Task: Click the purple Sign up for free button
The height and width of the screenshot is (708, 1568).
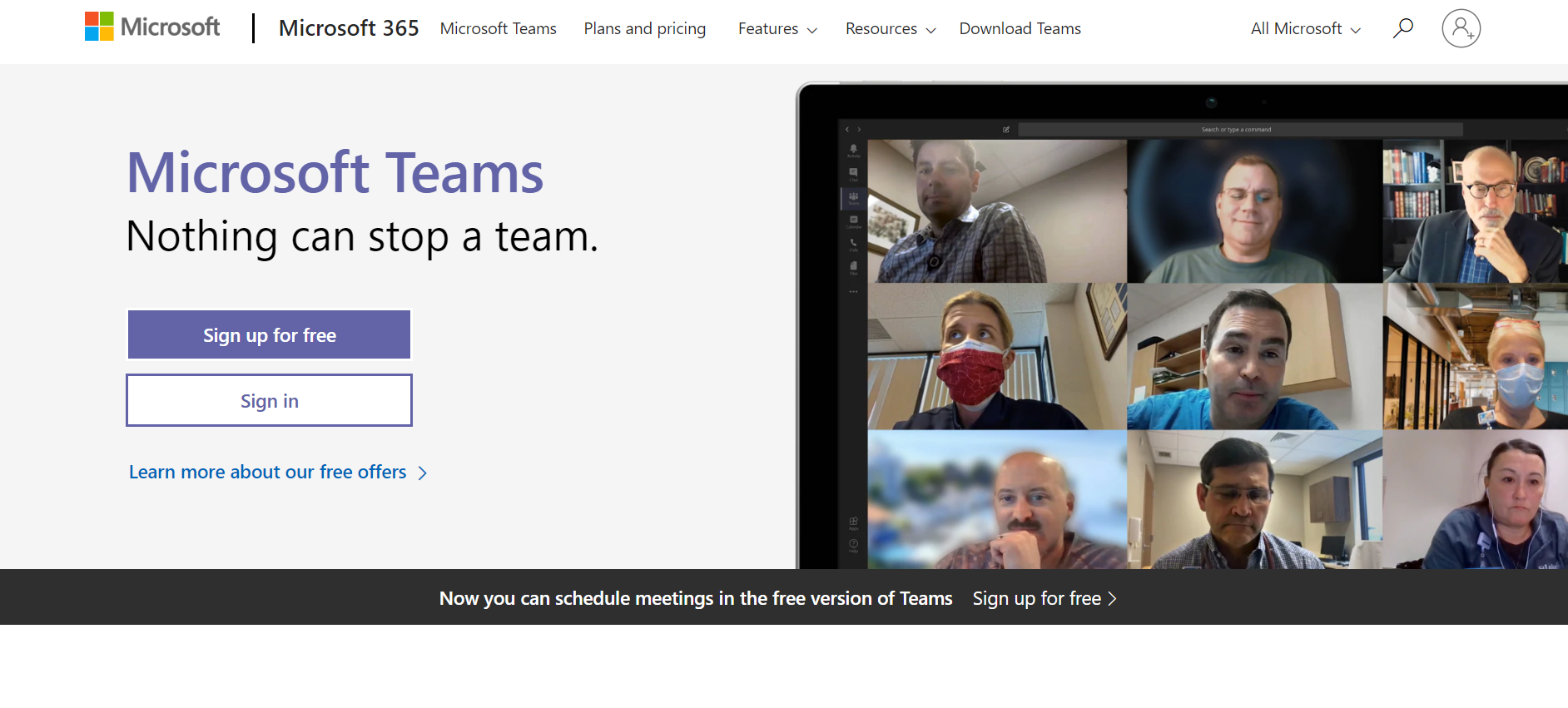Action: [x=269, y=334]
